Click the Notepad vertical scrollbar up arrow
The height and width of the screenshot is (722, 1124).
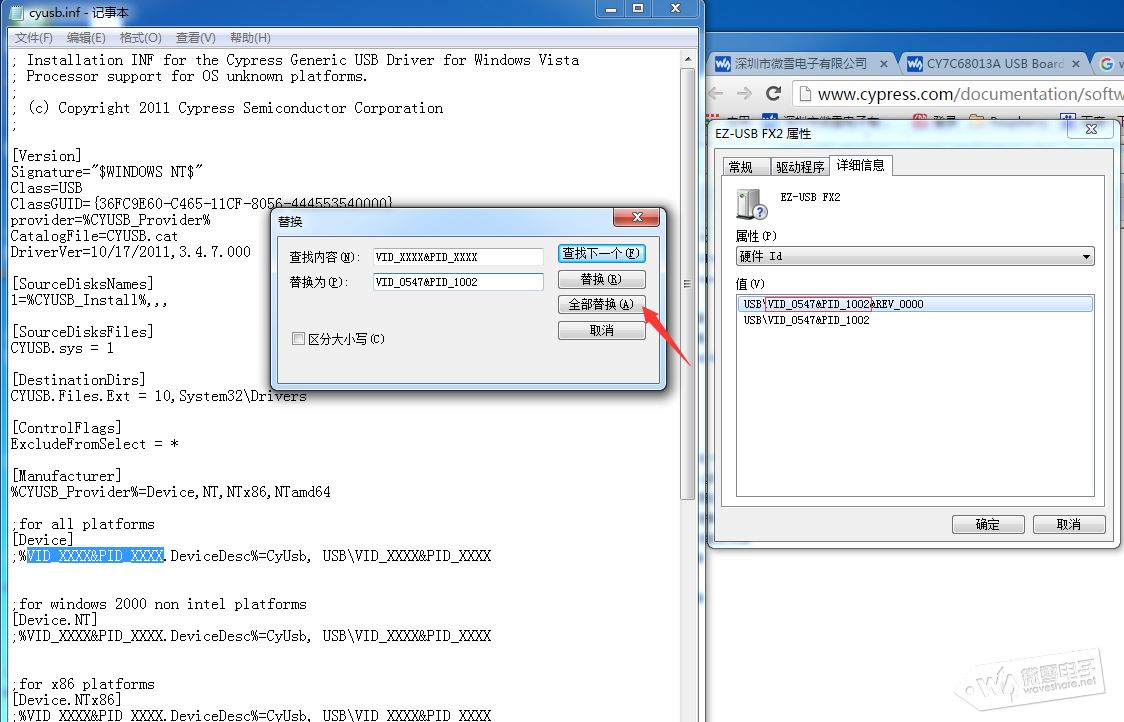687,60
